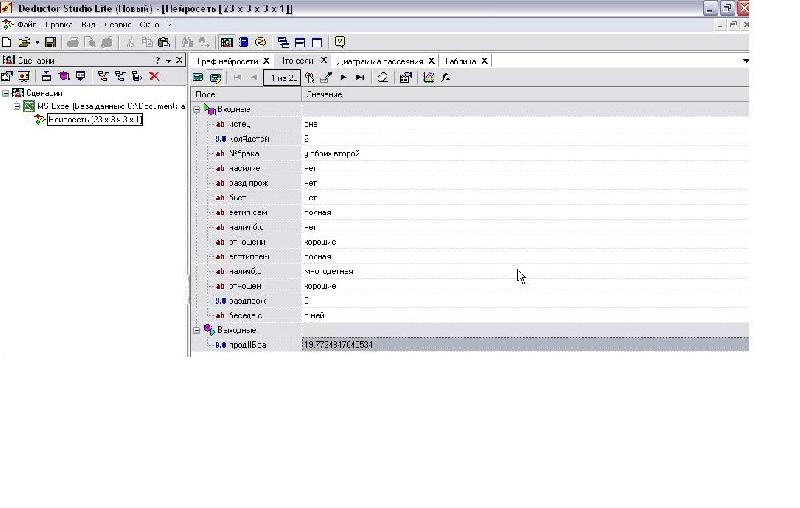Image resolution: width=800 pixels, height=508 pixels.
Task: Select the Нейросеть [23 x 3 x 3 x 1] tree node
Action: point(95,120)
